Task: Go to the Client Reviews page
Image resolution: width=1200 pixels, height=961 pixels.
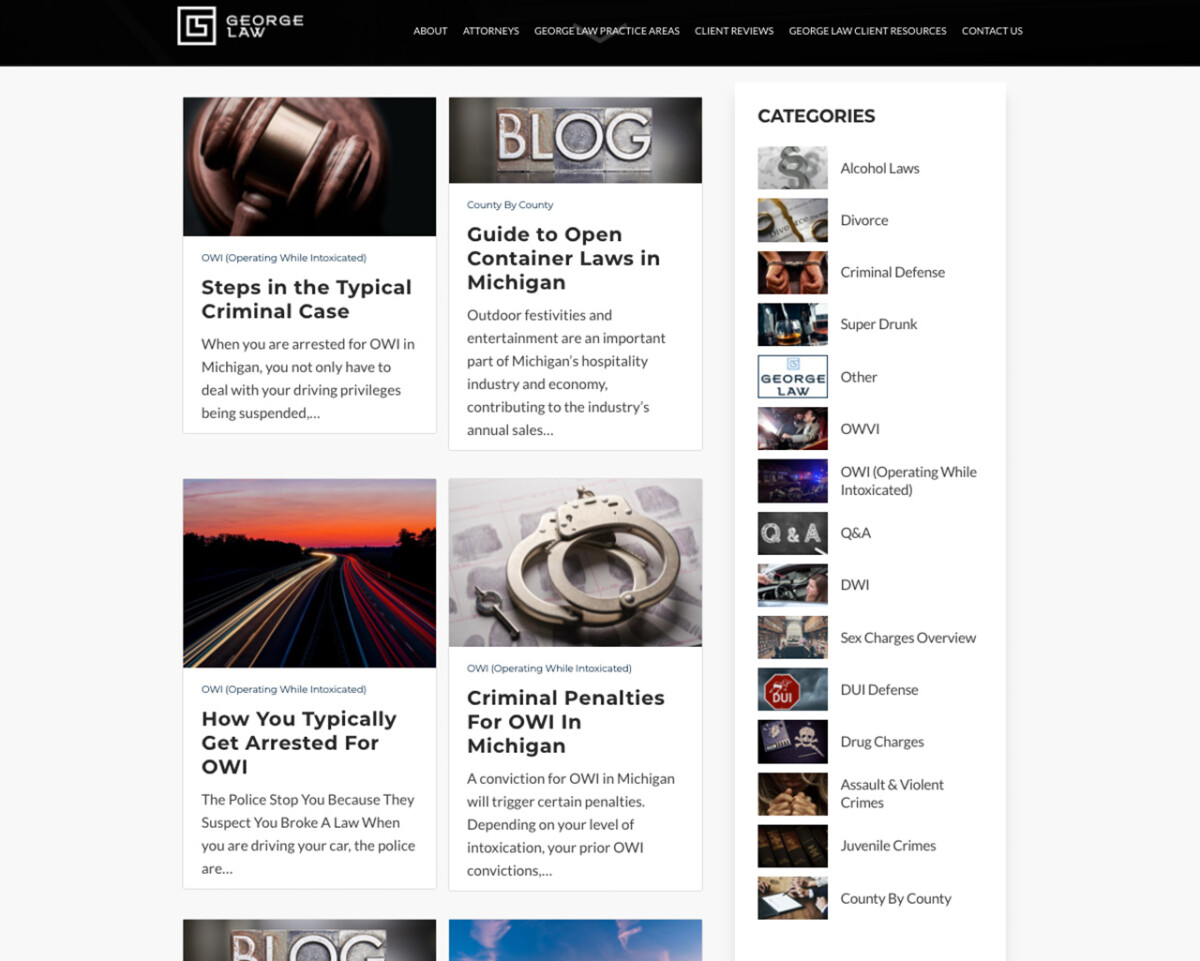Action: (734, 31)
